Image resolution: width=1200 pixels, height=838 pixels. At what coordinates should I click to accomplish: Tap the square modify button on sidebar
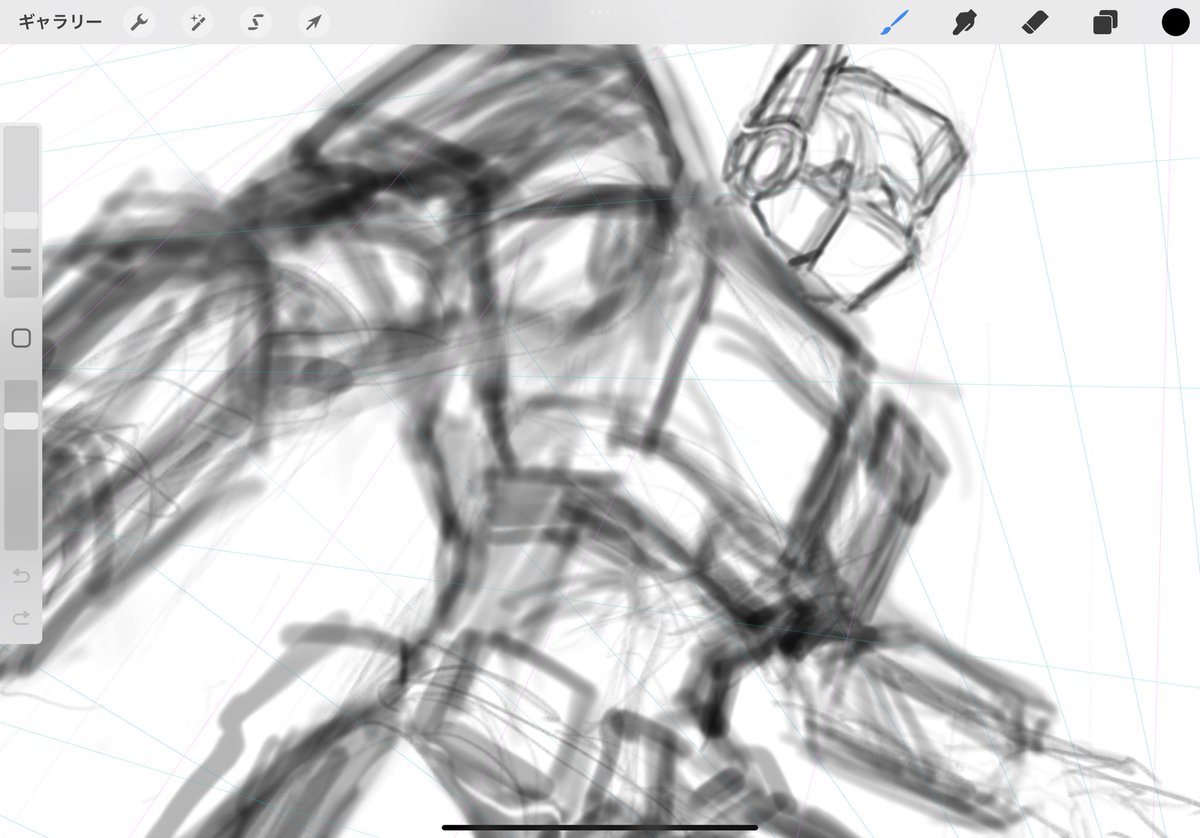point(21,338)
